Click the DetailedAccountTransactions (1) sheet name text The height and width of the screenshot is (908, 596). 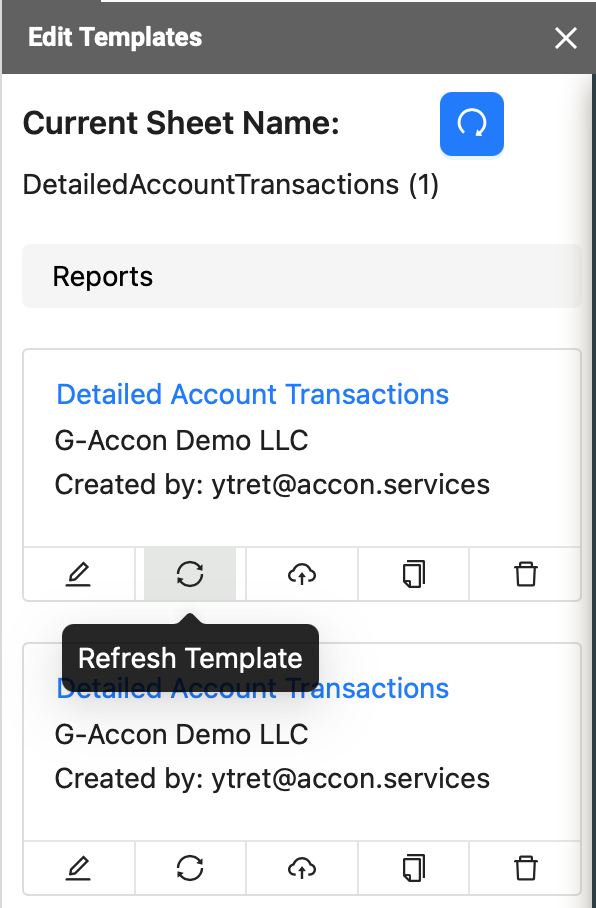pos(231,185)
